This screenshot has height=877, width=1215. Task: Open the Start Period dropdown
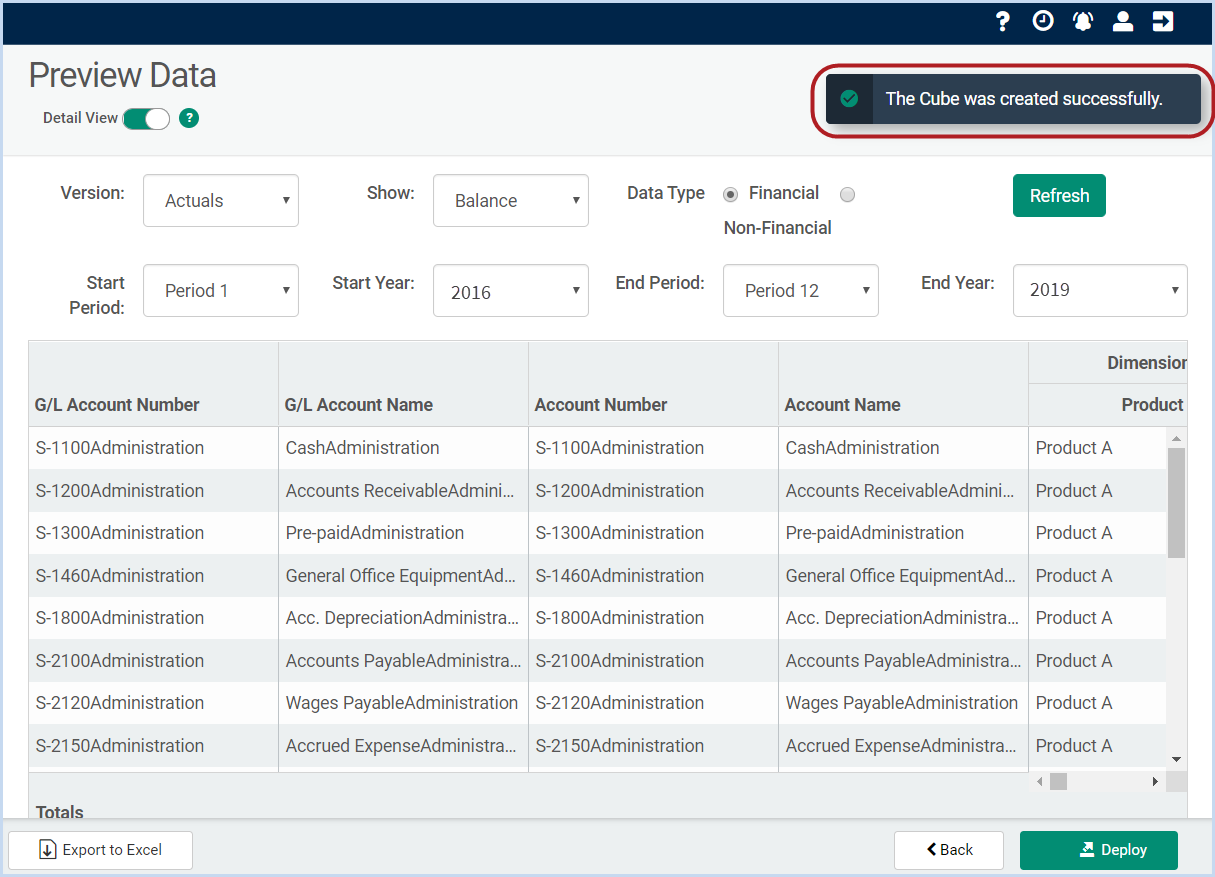click(x=221, y=291)
